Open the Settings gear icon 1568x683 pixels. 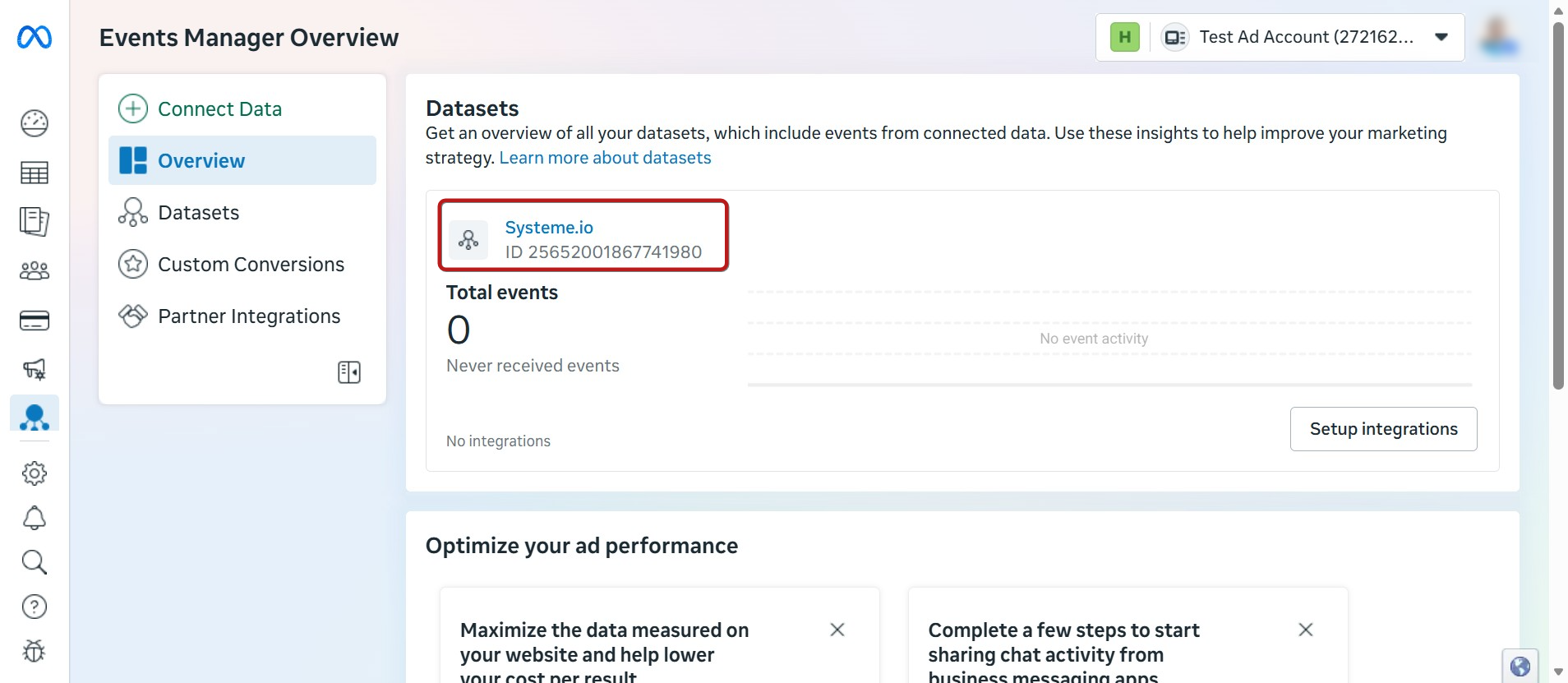[x=35, y=473]
